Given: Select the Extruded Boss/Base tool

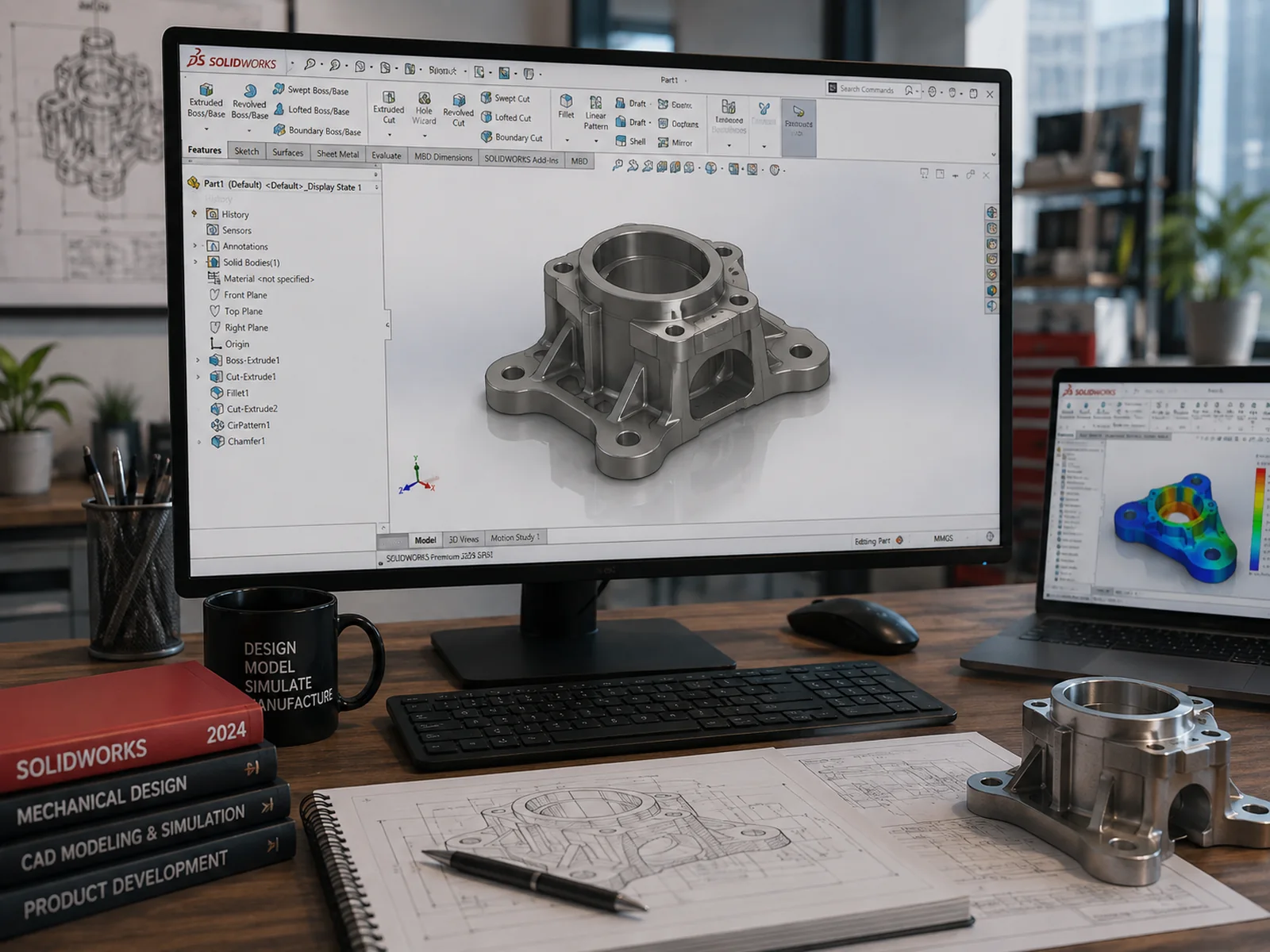Looking at the screenshot, I should pos(206,102).
